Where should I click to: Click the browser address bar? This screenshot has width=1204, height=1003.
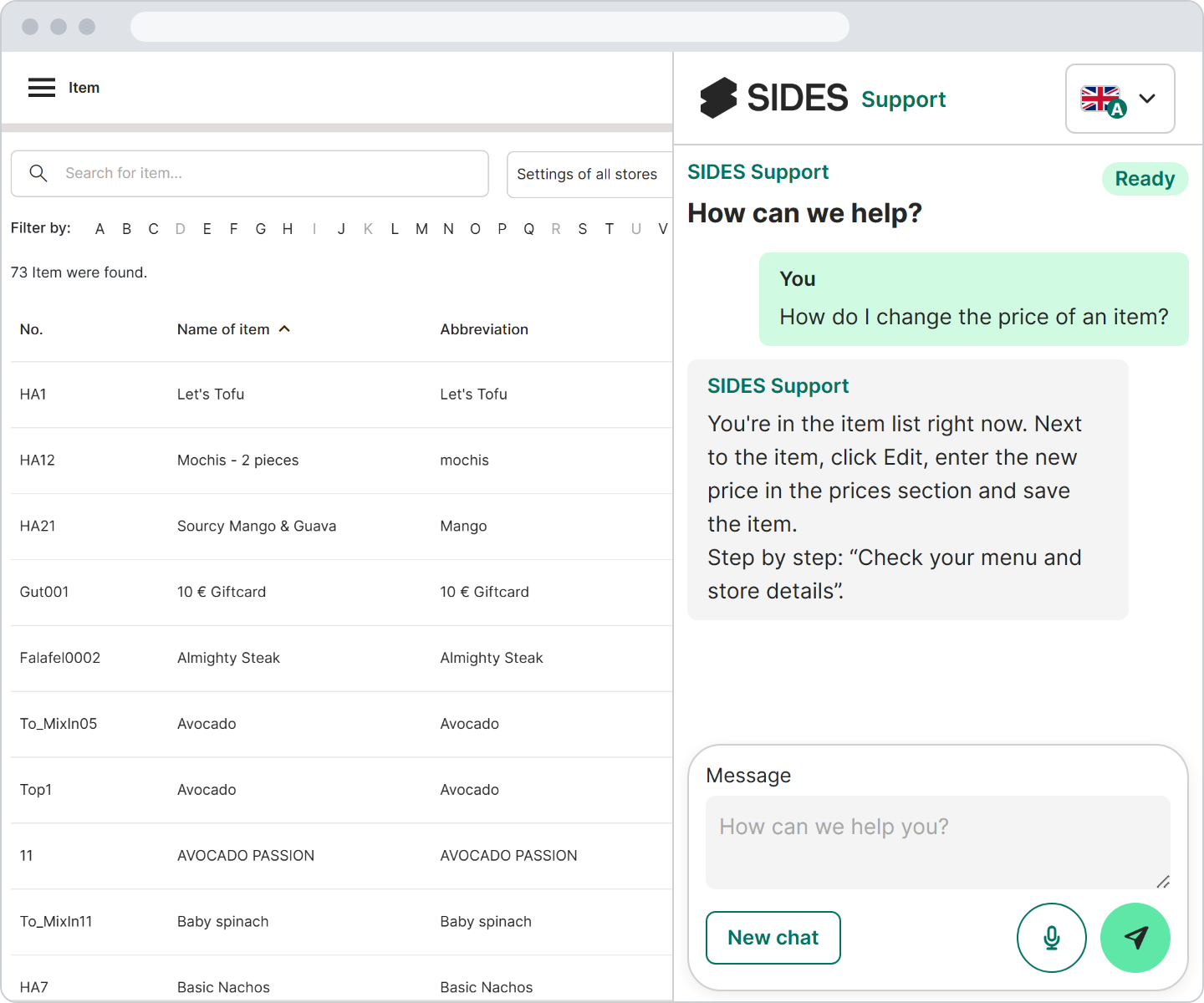pyautogui.click(x=489, y=27)
